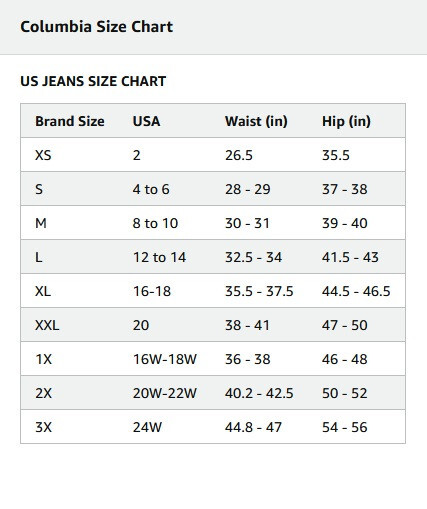Click the hip value 50 - 52
This screenshot has height=509, width=427.
click(344, 393)
